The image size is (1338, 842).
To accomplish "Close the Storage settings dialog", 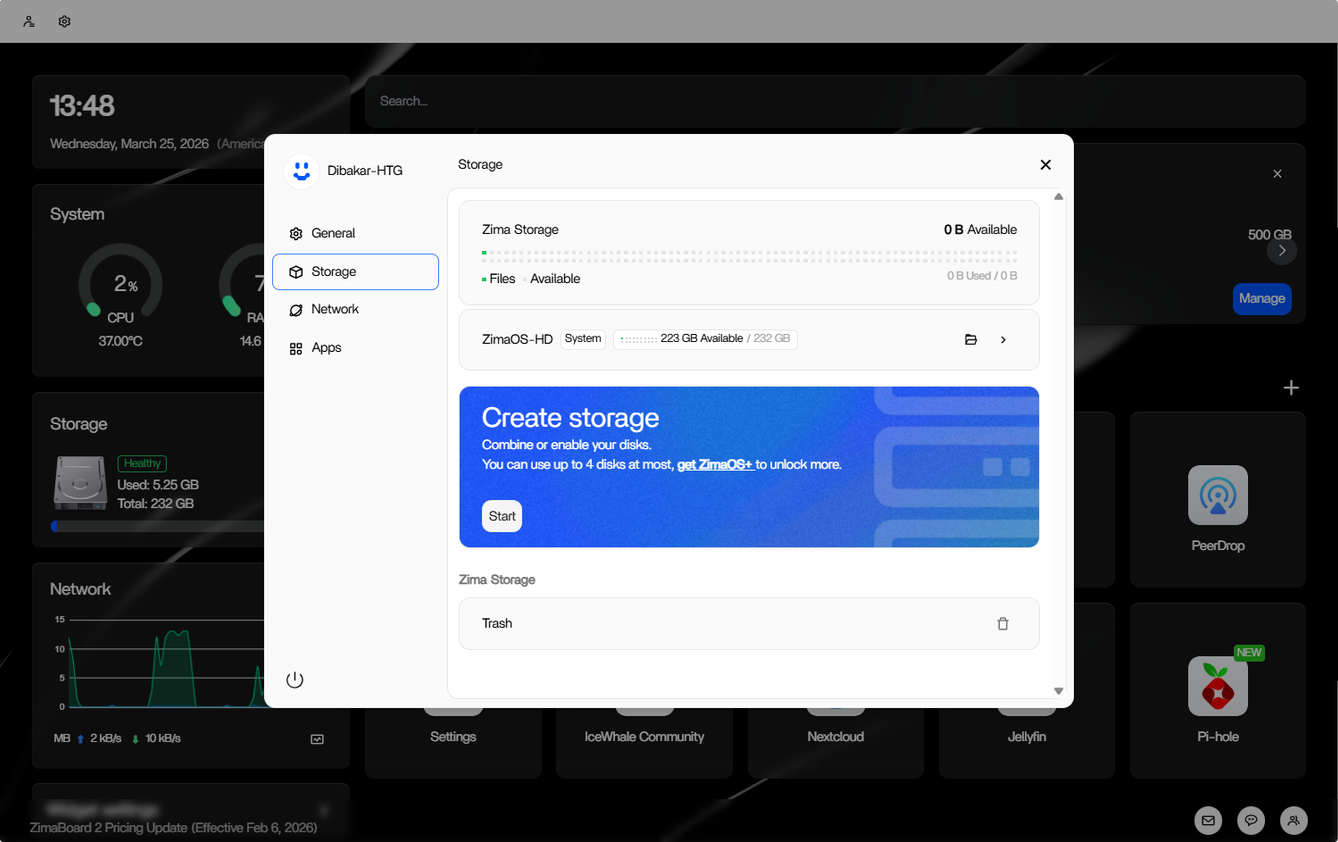I will point(1045,165).
